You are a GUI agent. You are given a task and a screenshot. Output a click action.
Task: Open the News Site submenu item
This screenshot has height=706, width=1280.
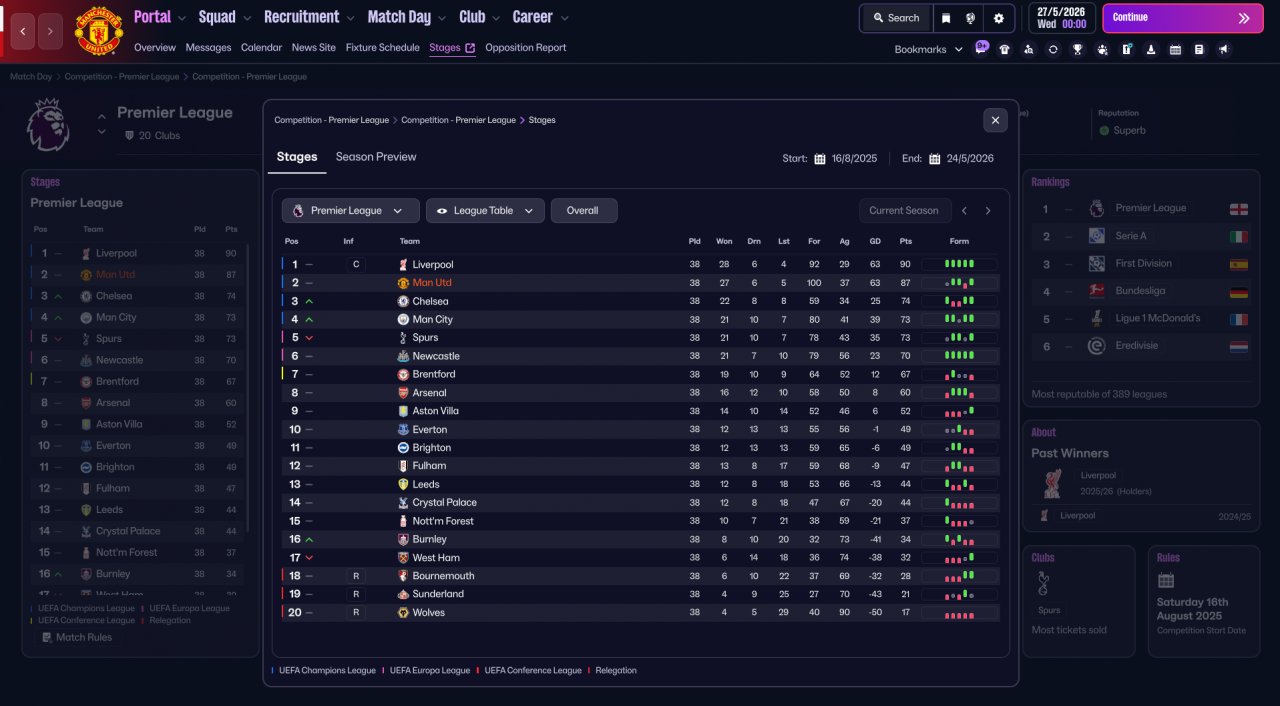[314, 47]
